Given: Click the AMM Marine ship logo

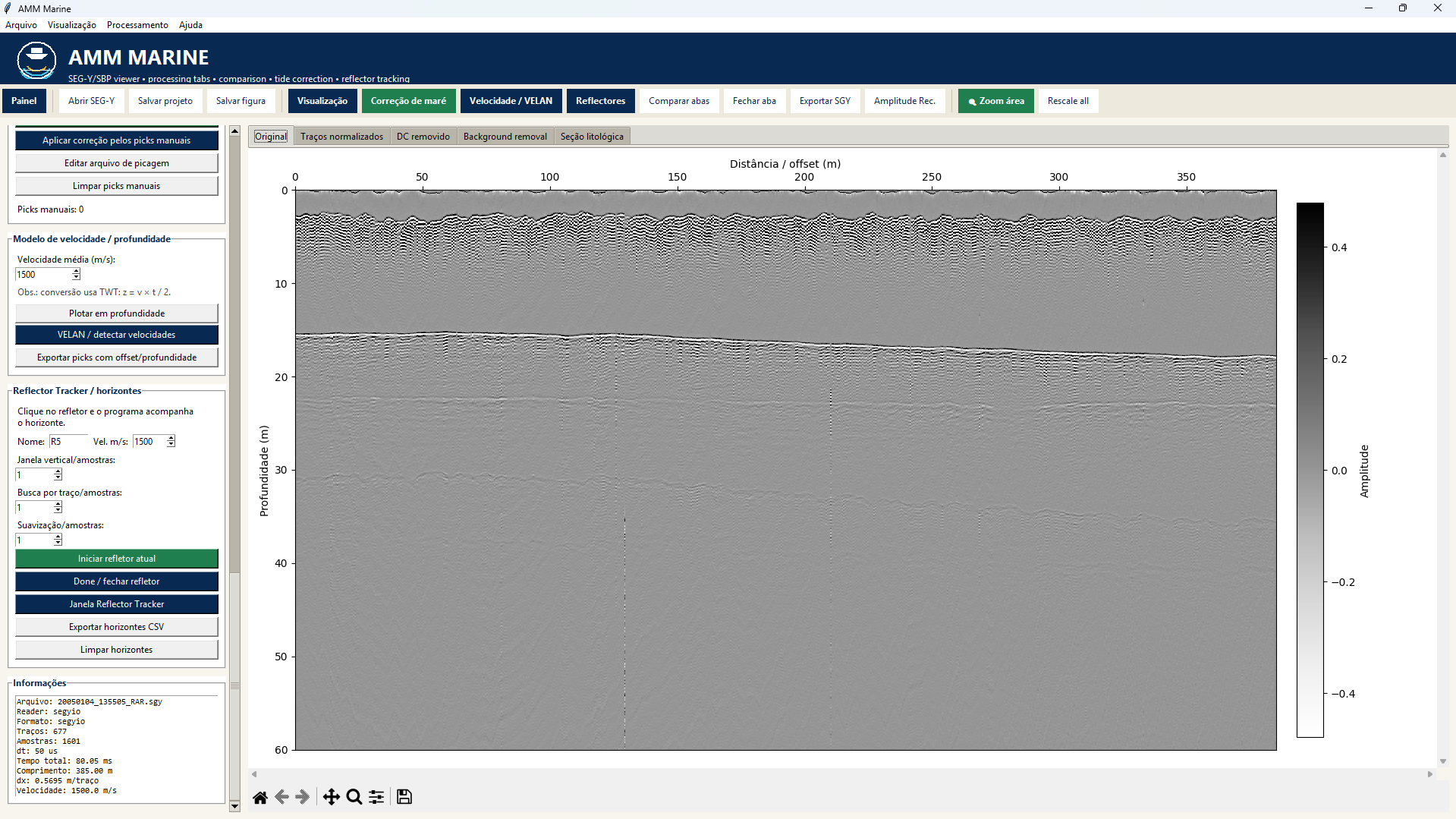Looking at the screenshot, I should point(36,60).
